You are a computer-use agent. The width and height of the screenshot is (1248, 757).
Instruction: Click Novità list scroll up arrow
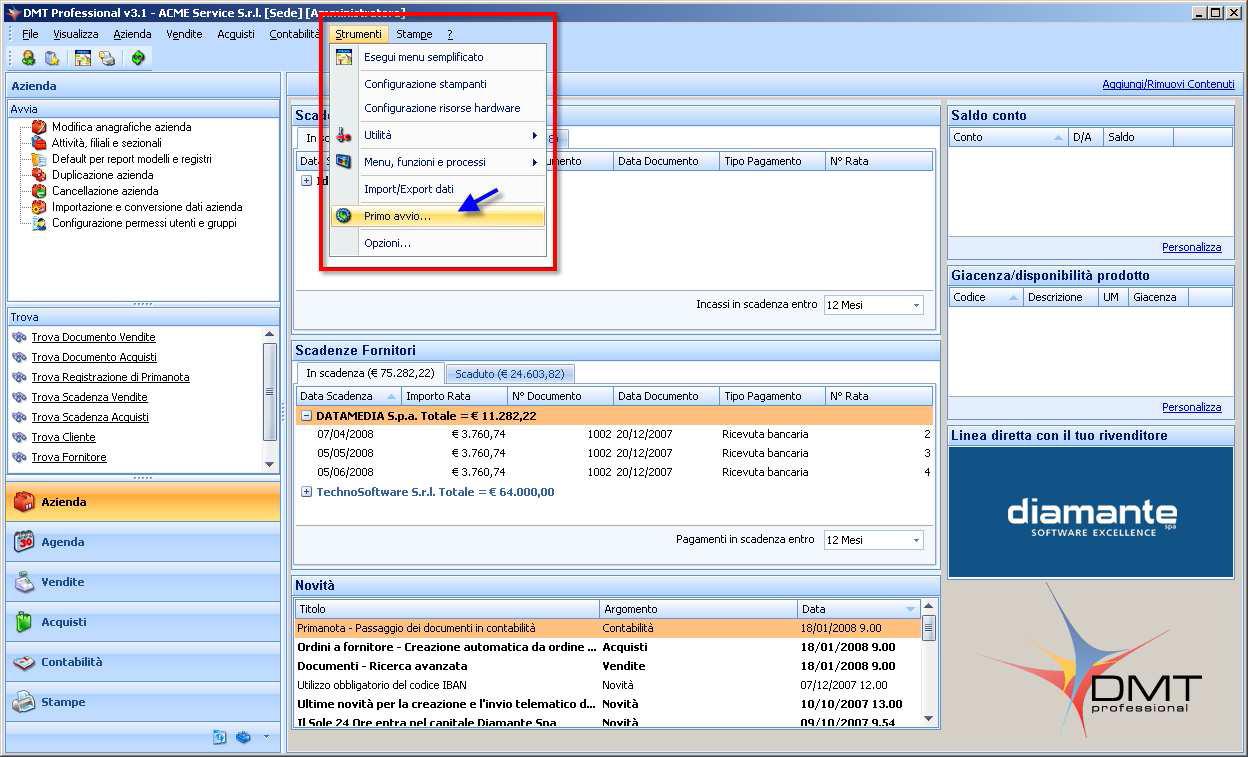tap(928, 607)
